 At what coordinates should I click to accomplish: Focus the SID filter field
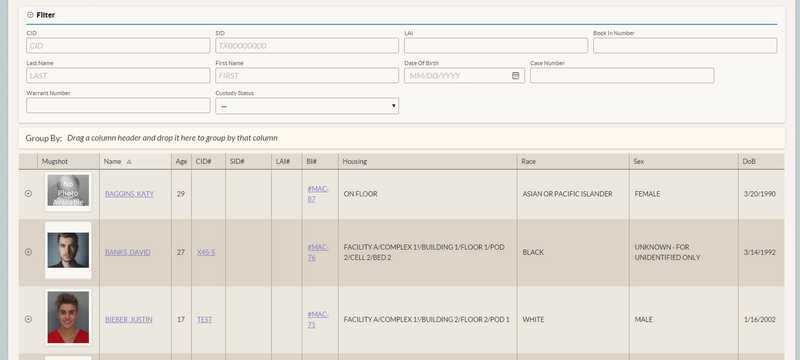(307, 45)
